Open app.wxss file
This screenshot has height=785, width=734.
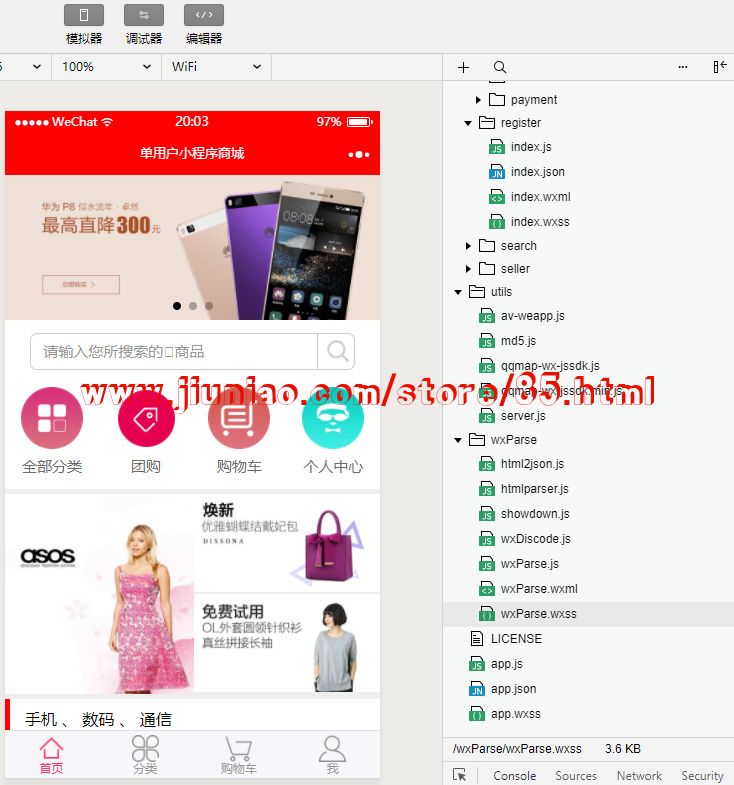pos(505,714)
